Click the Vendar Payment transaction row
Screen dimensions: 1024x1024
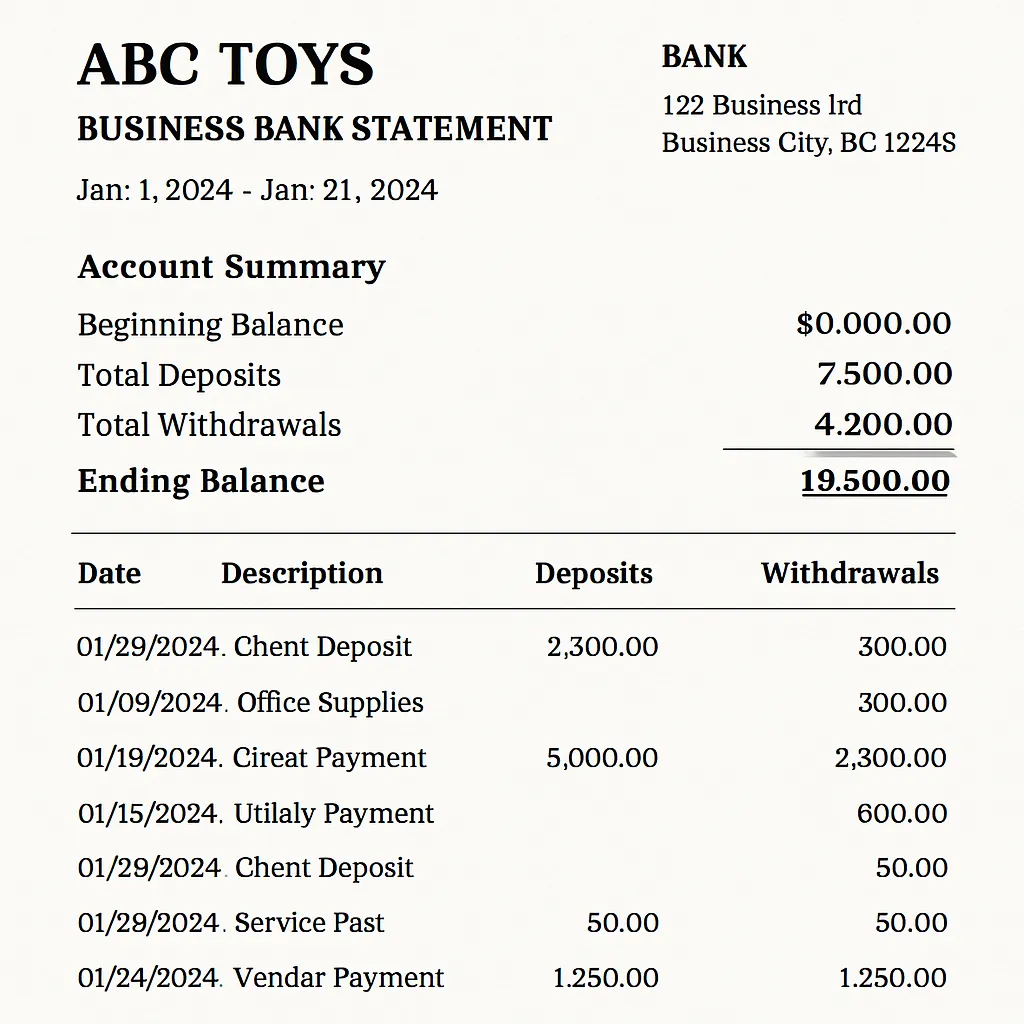click(x=512, y=978)
